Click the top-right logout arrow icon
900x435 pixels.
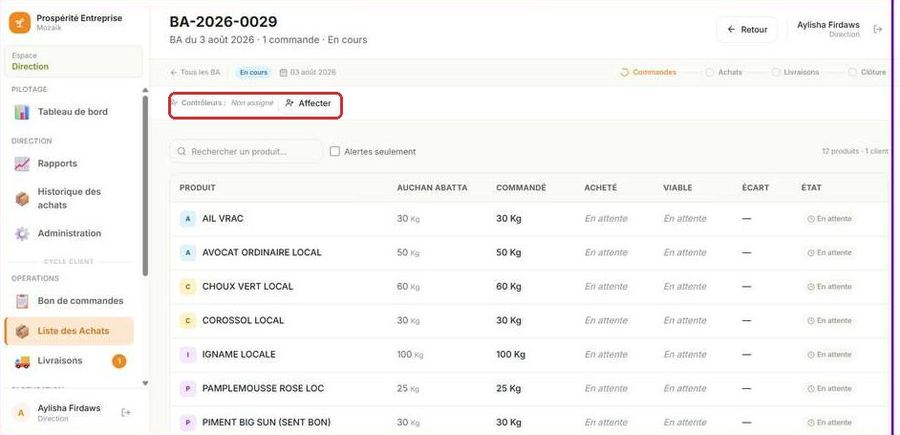(878, 29)
